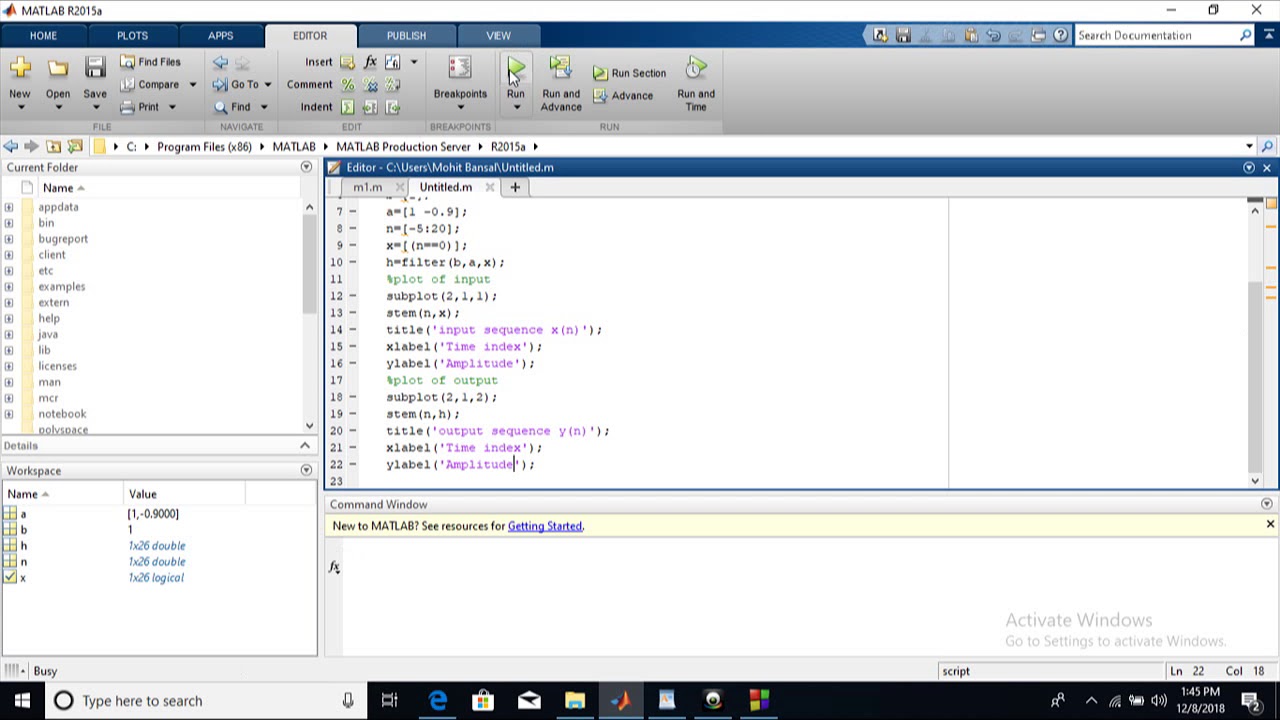The height and width of the screenshot is (720, 1280).
Task: Switch to the PUBLISH ribbon tab
Action: (406, 36)
